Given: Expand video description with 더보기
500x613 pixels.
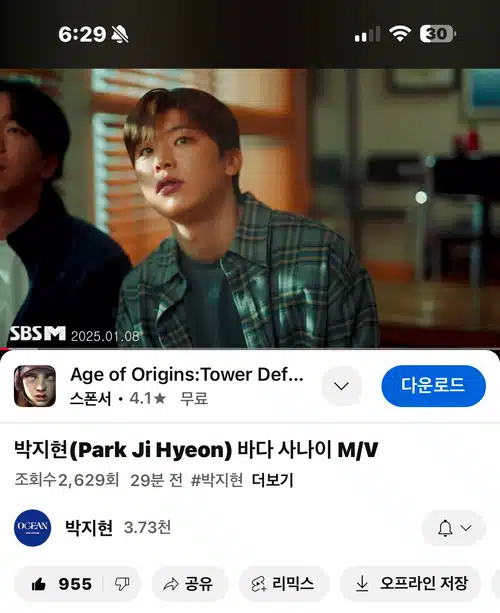Looking at the screenshot, I should coord(272,480).
